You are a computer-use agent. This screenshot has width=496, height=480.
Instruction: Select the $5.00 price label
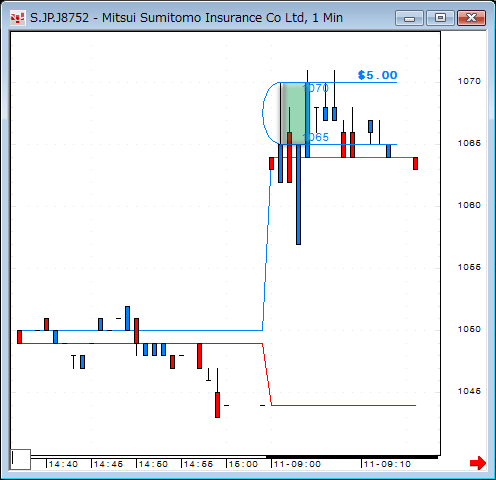377,75
